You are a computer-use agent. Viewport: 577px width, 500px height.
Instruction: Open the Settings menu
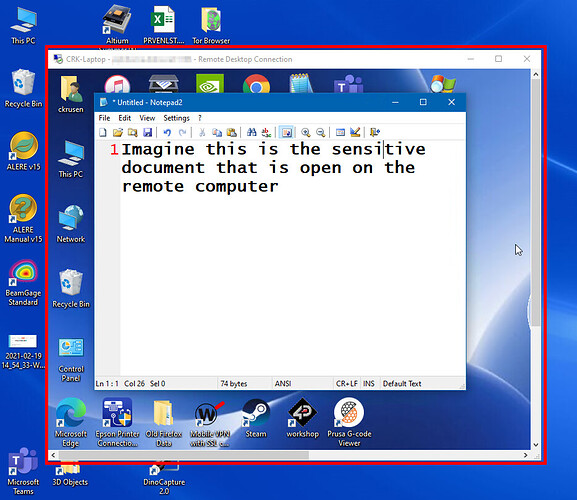pyautogui.click(x=176, y=118)
